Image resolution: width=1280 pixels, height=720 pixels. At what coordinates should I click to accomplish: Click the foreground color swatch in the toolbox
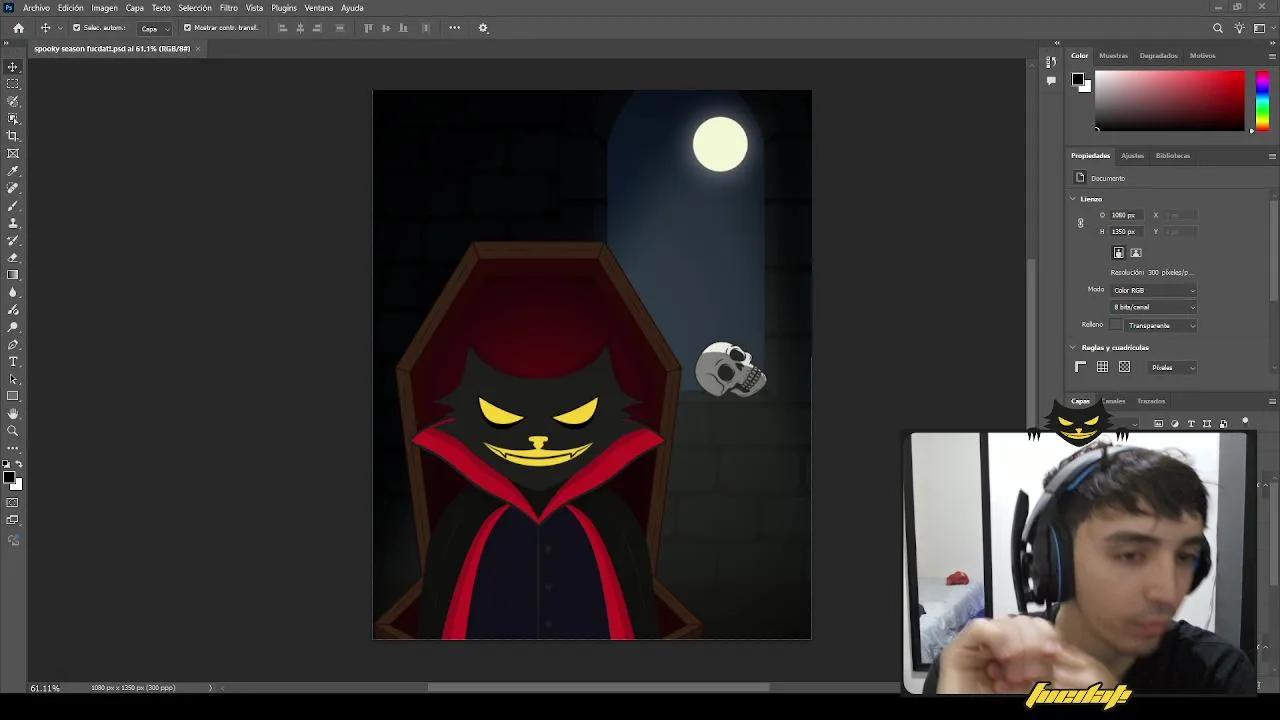(10, 478)
